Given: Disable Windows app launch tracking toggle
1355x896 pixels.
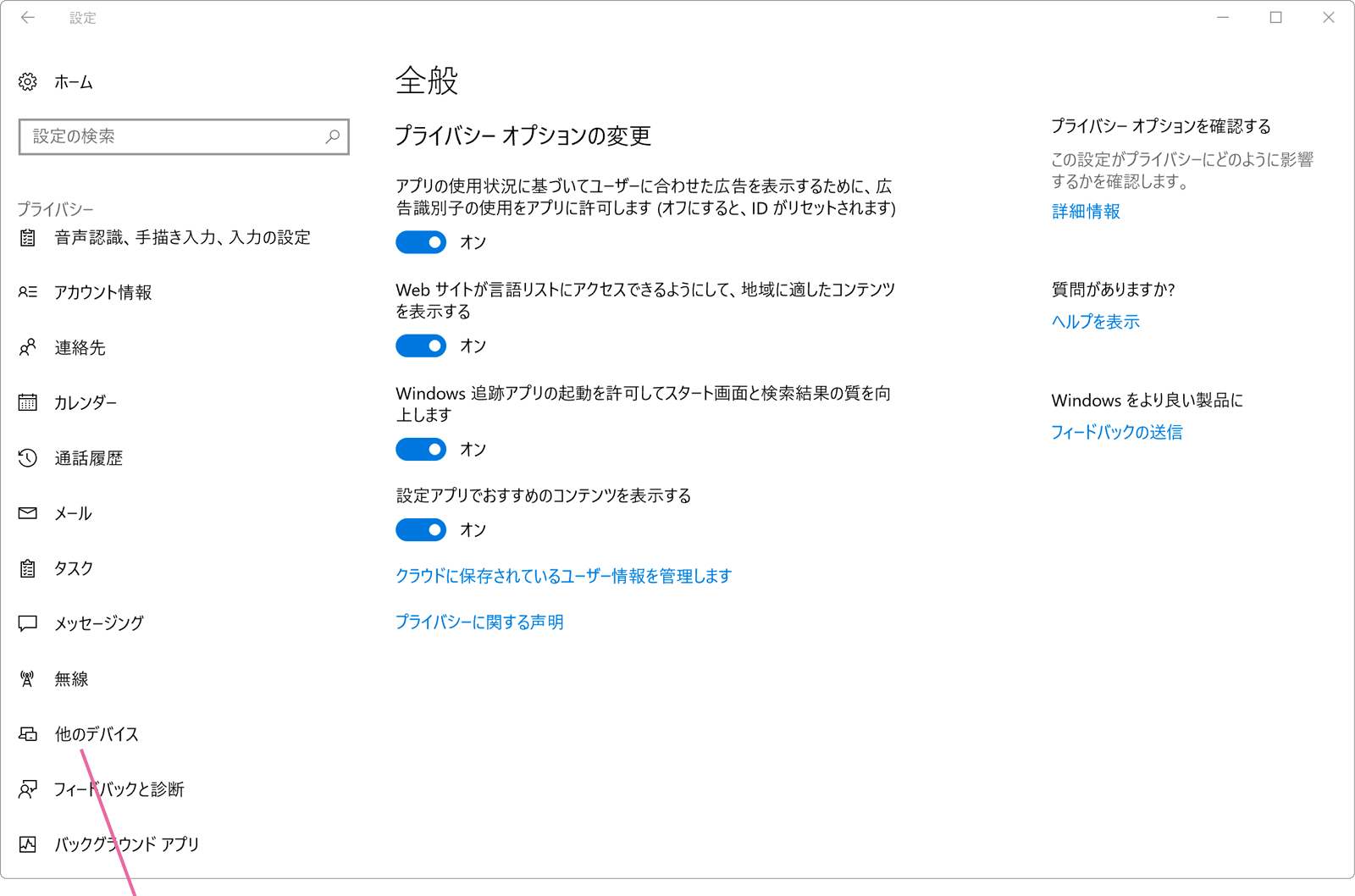Looking at the screenshot, I should coord(421,449).
